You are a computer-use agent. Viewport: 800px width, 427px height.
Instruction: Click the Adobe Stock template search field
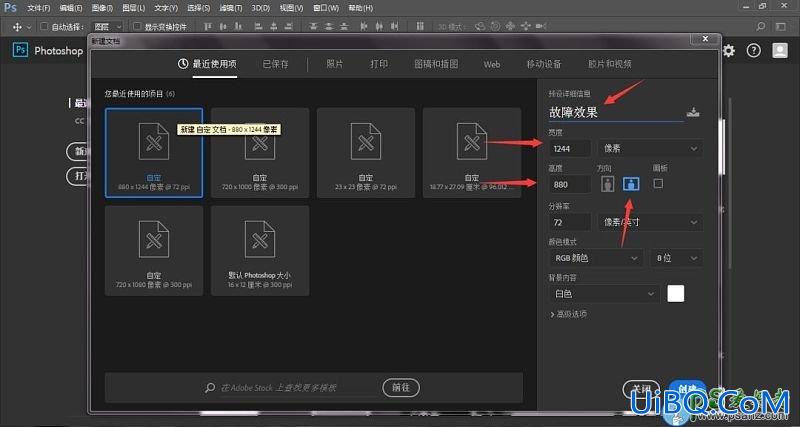[x=291, y=388]
